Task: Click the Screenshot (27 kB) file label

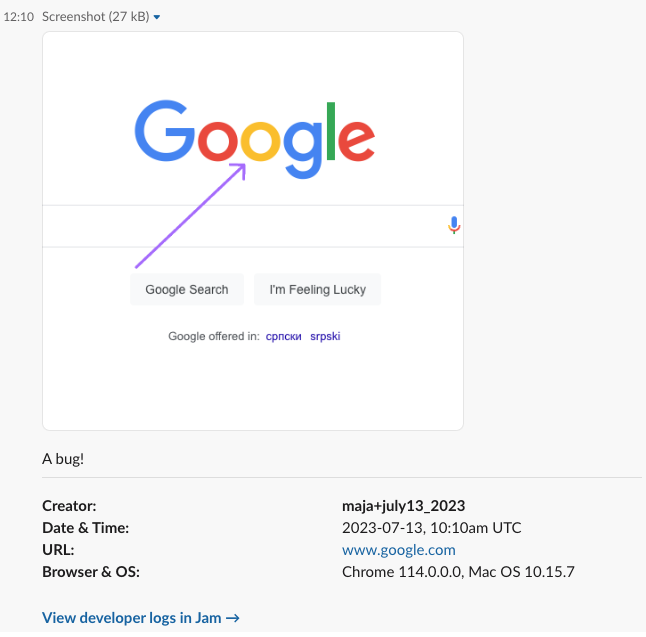Action: [96, 18]
